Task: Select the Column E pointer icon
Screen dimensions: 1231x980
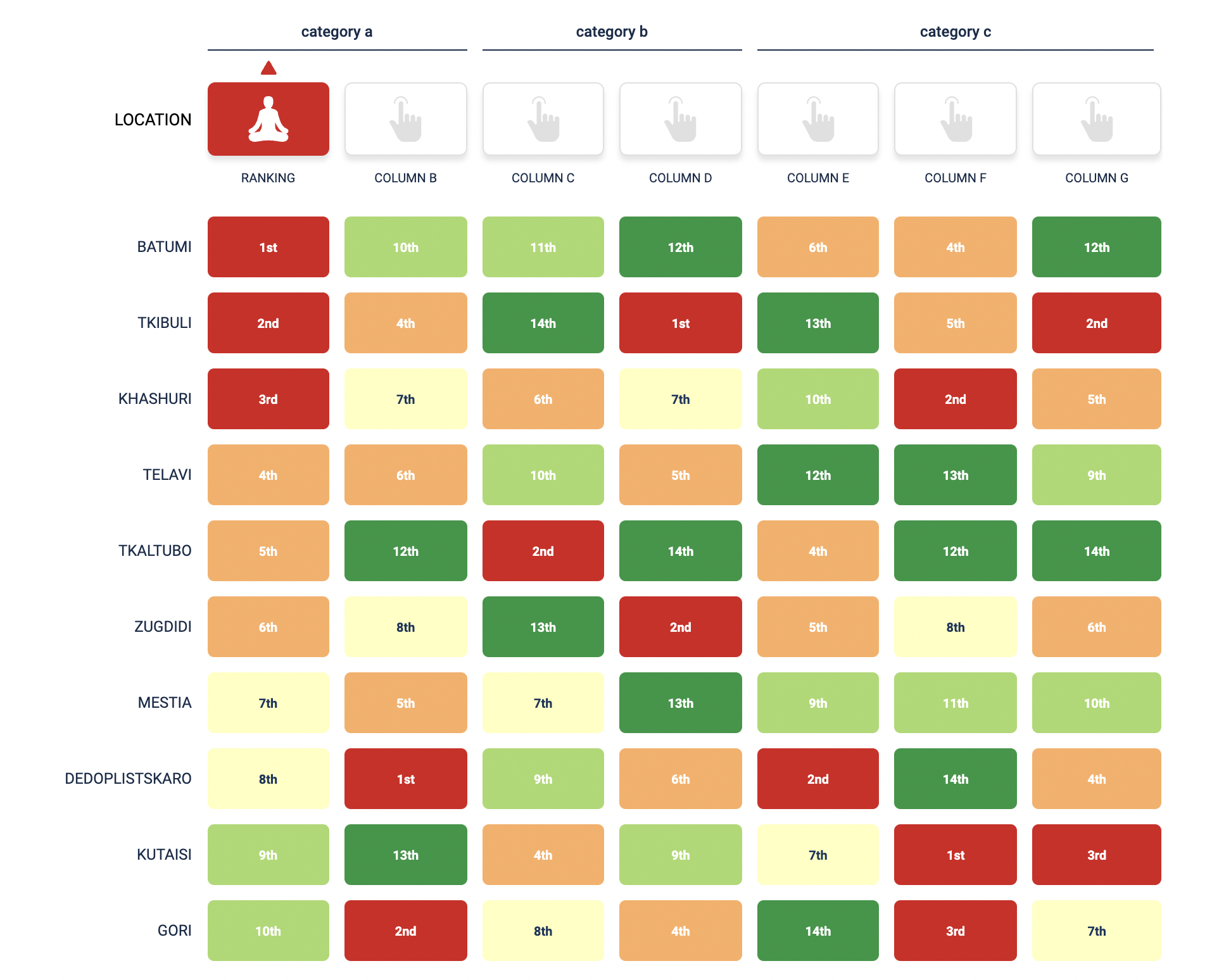Action: tap(818, 119)
